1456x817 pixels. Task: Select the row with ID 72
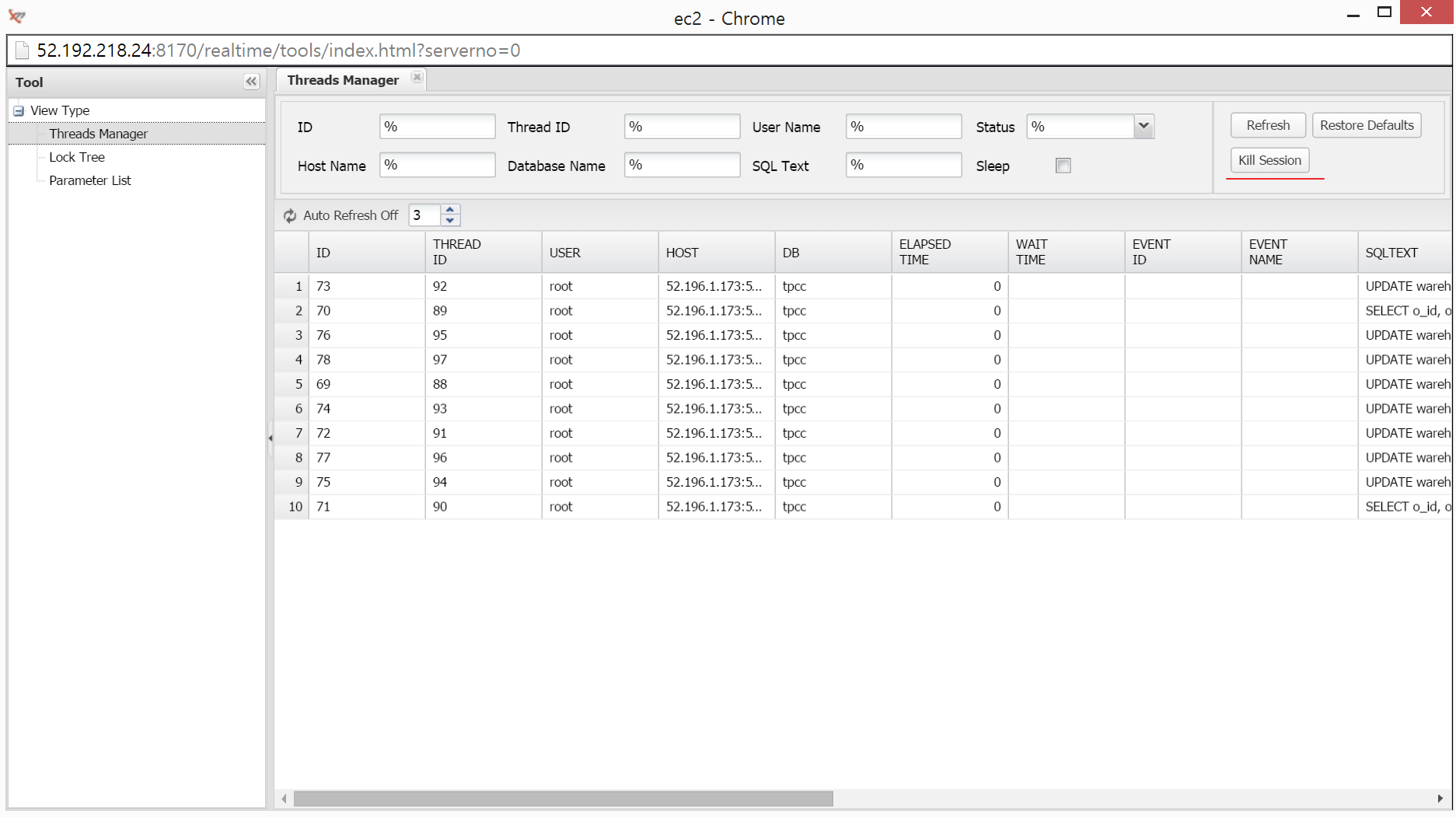pos(863,433)
